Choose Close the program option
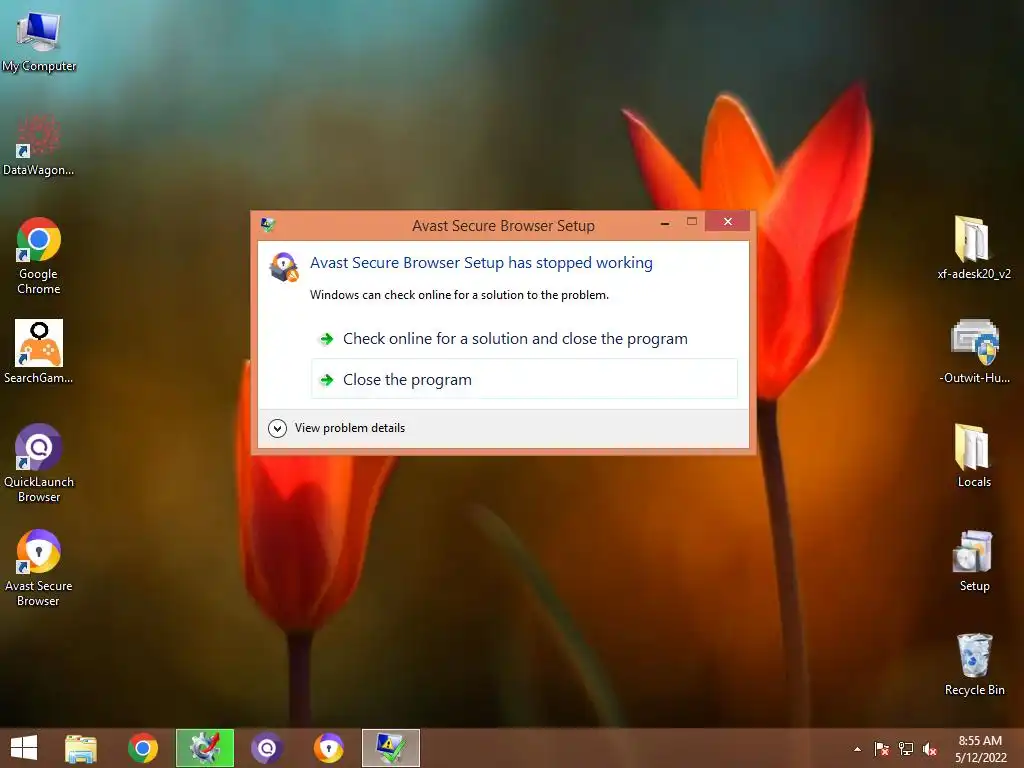Viewport: 1024px width, 768px height. [524, 379]
